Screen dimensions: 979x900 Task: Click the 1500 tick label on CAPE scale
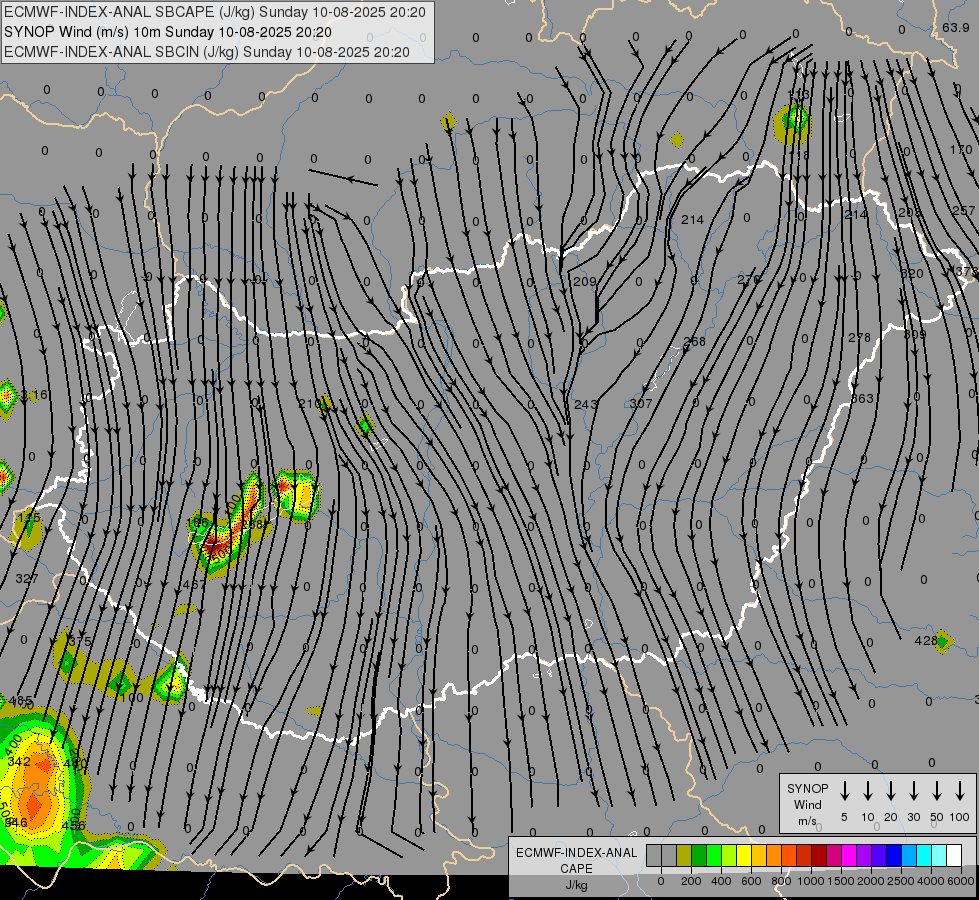[840, 881]
